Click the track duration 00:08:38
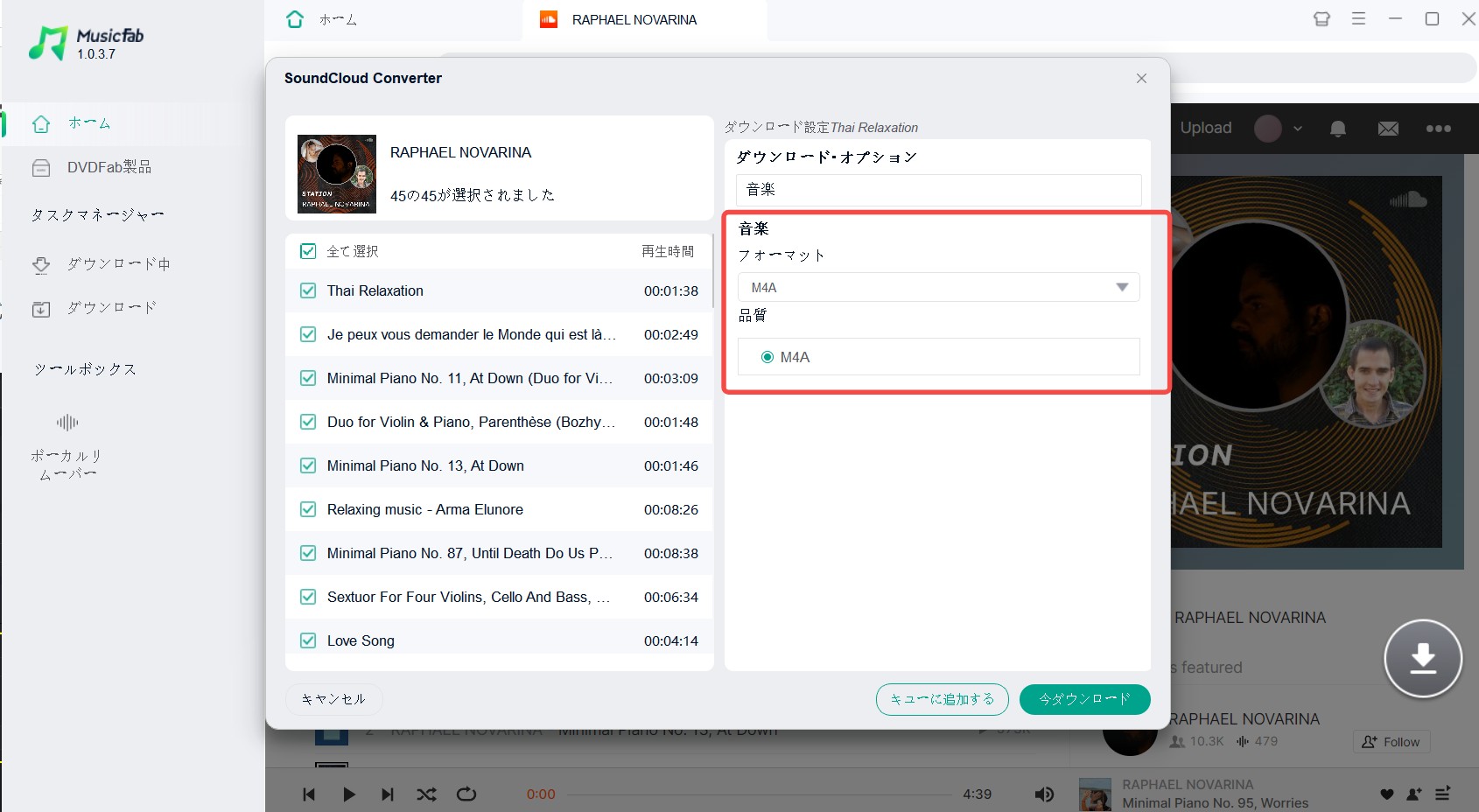 (671, 553)
